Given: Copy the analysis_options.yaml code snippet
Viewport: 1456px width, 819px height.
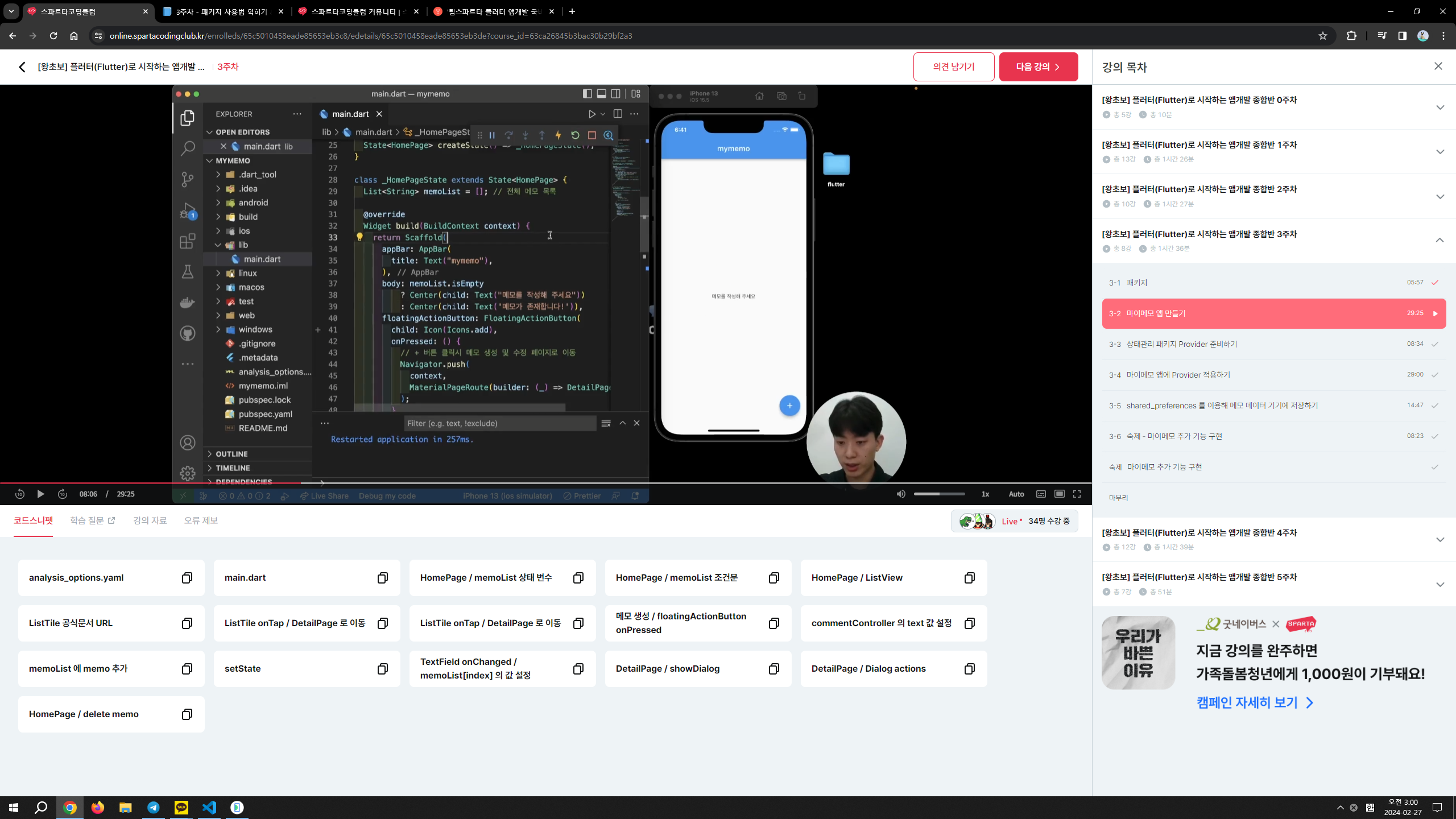Looking at the screenshot, I should 187,578.
